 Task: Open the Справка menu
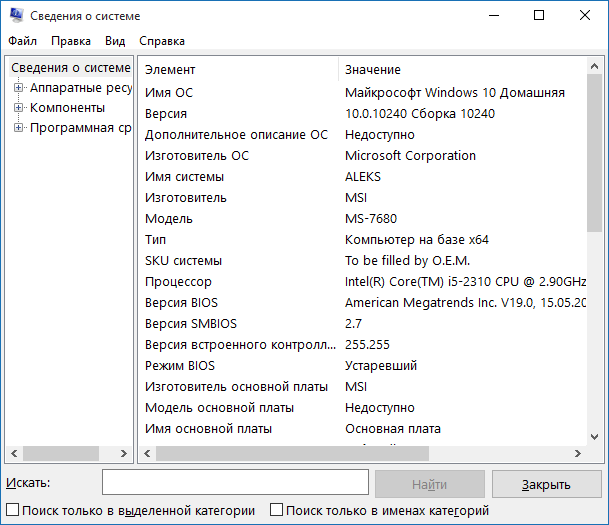pos(162,41)
